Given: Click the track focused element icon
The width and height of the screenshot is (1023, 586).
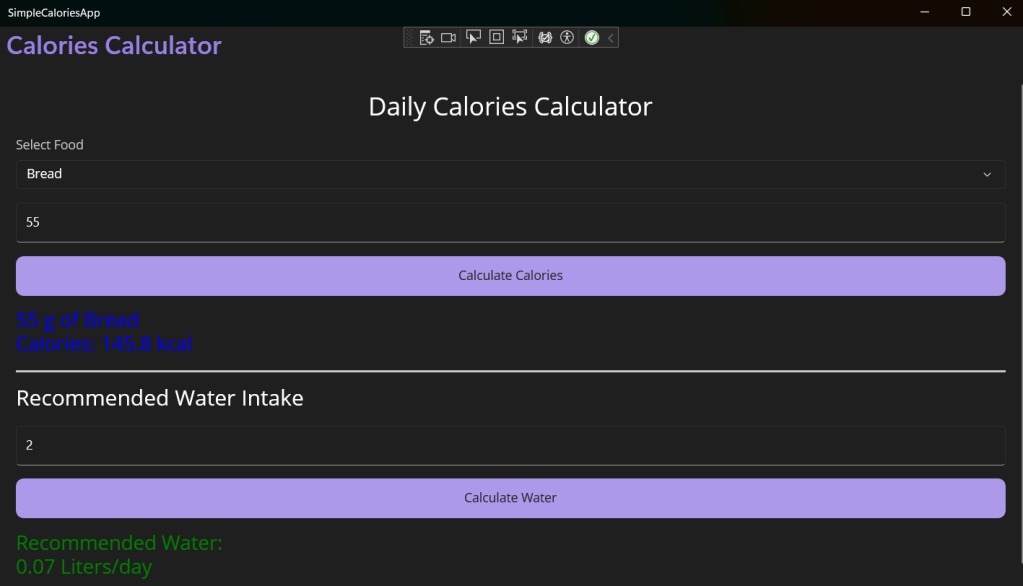Looking at the screenshot, I should [519, 37].
